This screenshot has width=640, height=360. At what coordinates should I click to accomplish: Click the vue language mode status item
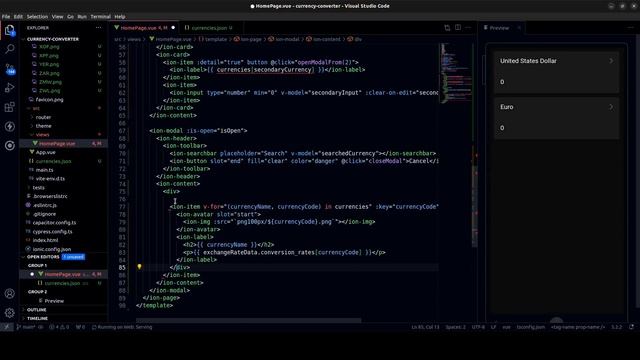507,327
